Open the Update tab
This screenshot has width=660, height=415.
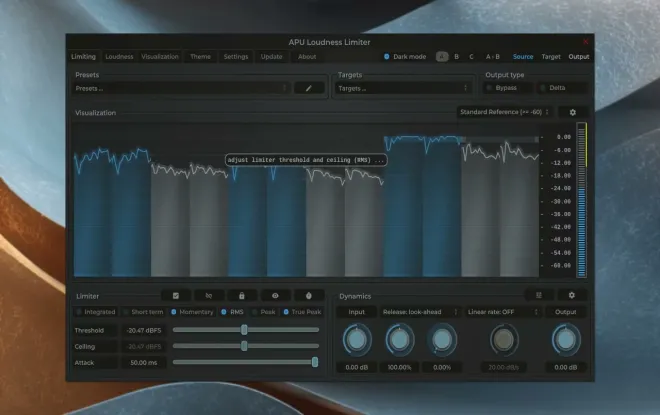pos(271,56)
